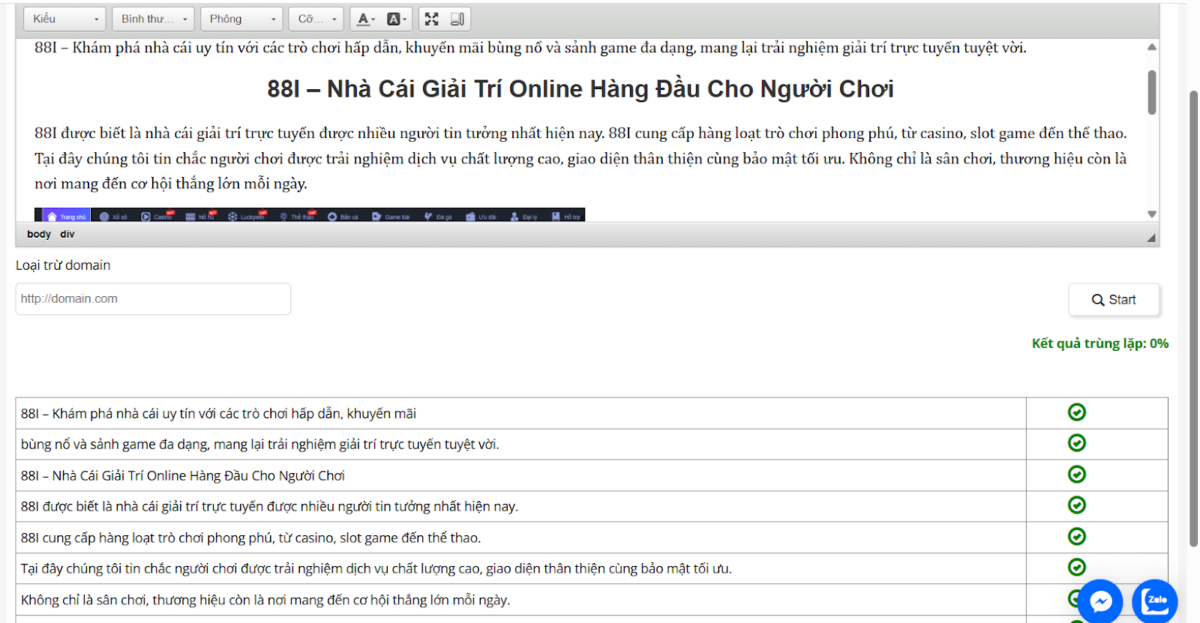The image size is (1200, 623).
Task: Open the Messenger chat bubble
Action: tap(1101, 601)
